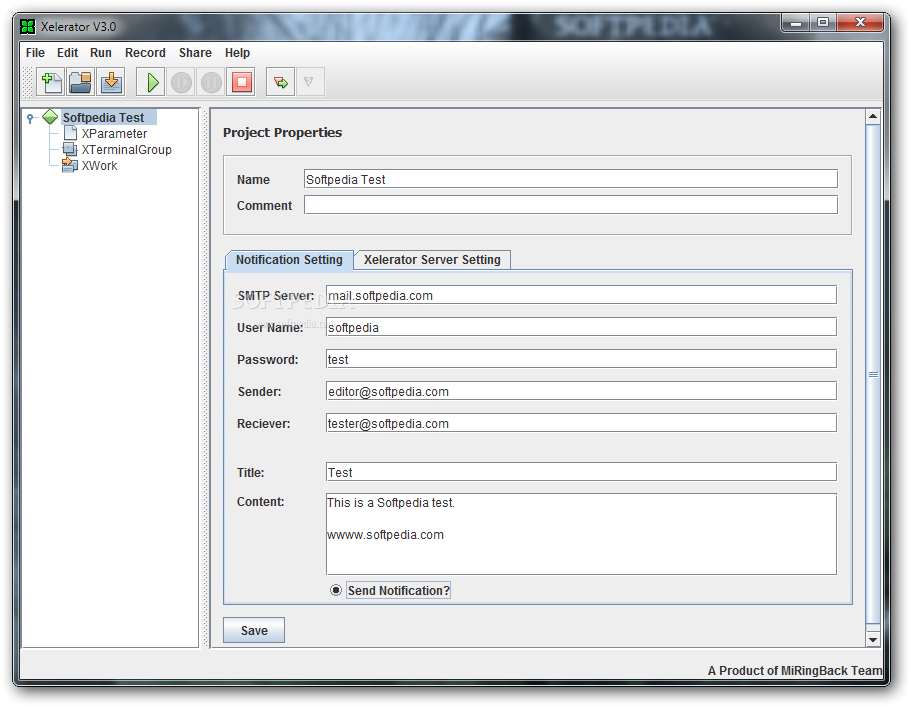Screen dimensions: 911x707
Task: Minimize the Xelerator window
Action: click(796, 23)
